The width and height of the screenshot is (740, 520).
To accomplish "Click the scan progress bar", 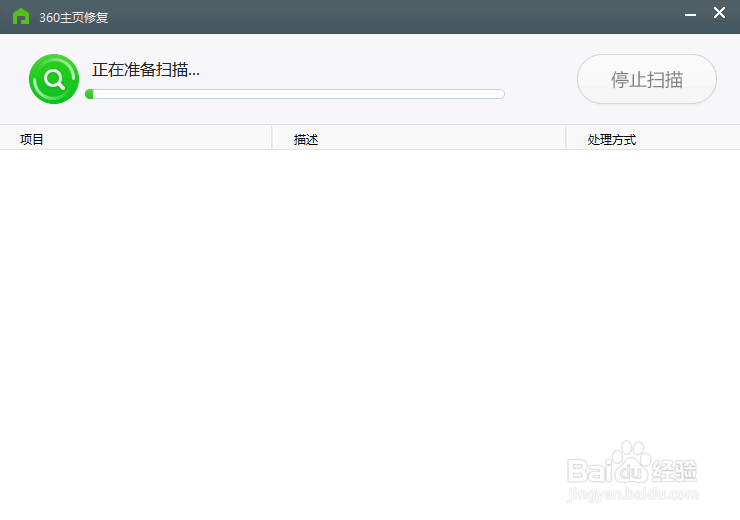I will click(x=295, y=94).
